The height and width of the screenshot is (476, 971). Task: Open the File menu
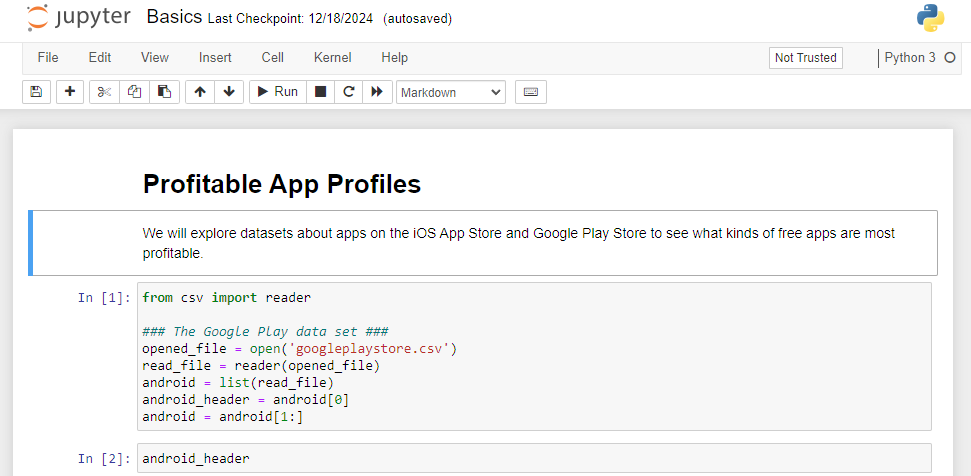click(48, 58)
